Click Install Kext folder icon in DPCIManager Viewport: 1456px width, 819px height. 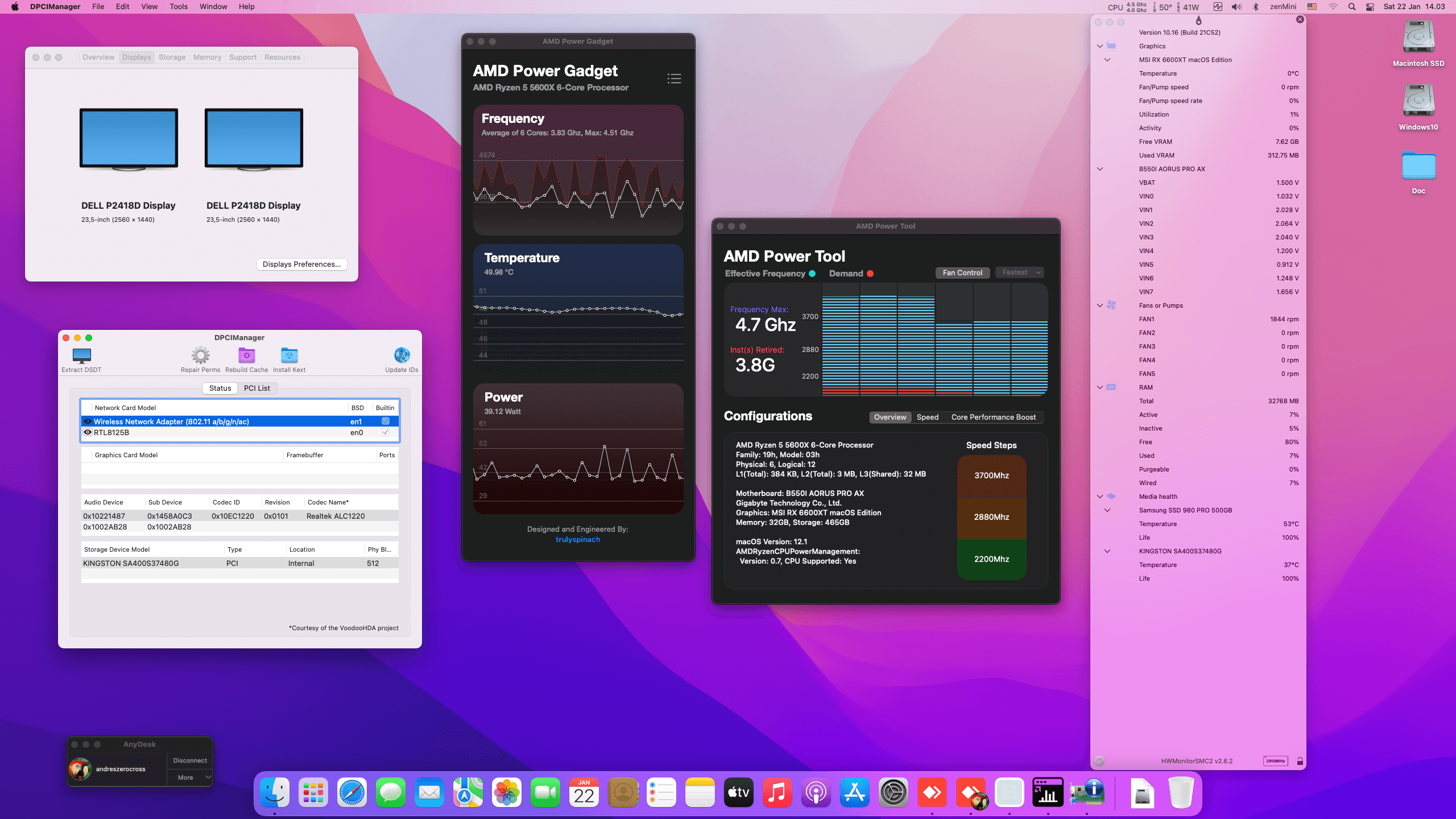click(x=289, y=355)
